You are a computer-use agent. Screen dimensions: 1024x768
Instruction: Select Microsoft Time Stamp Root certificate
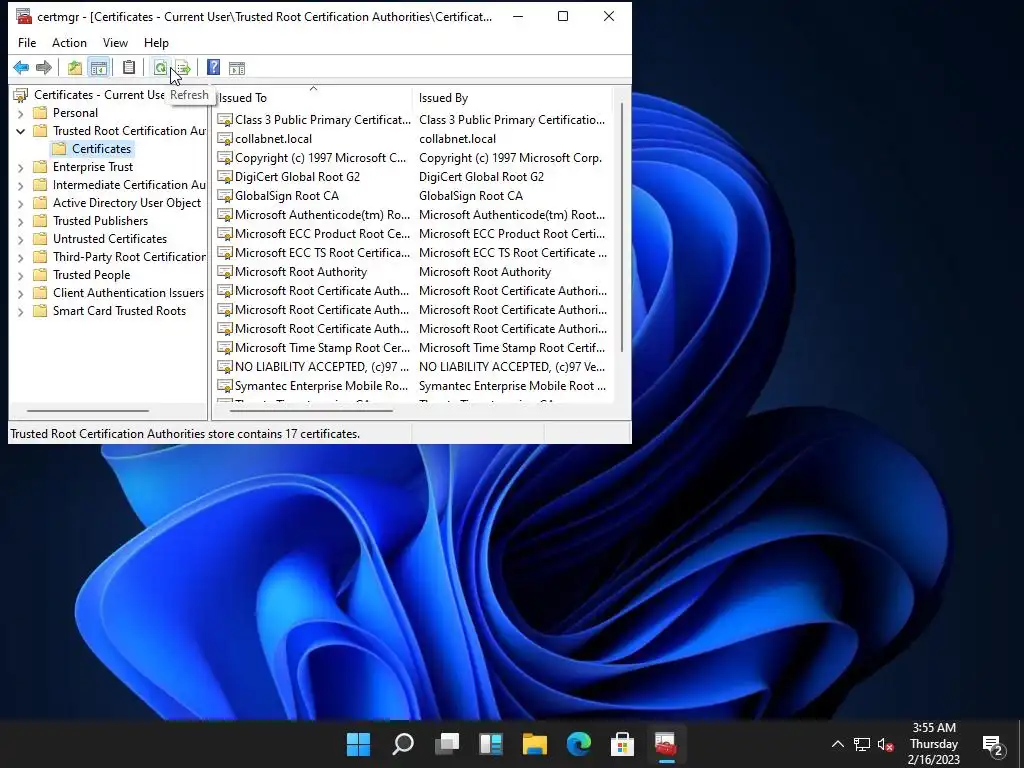tap(323, 348)
